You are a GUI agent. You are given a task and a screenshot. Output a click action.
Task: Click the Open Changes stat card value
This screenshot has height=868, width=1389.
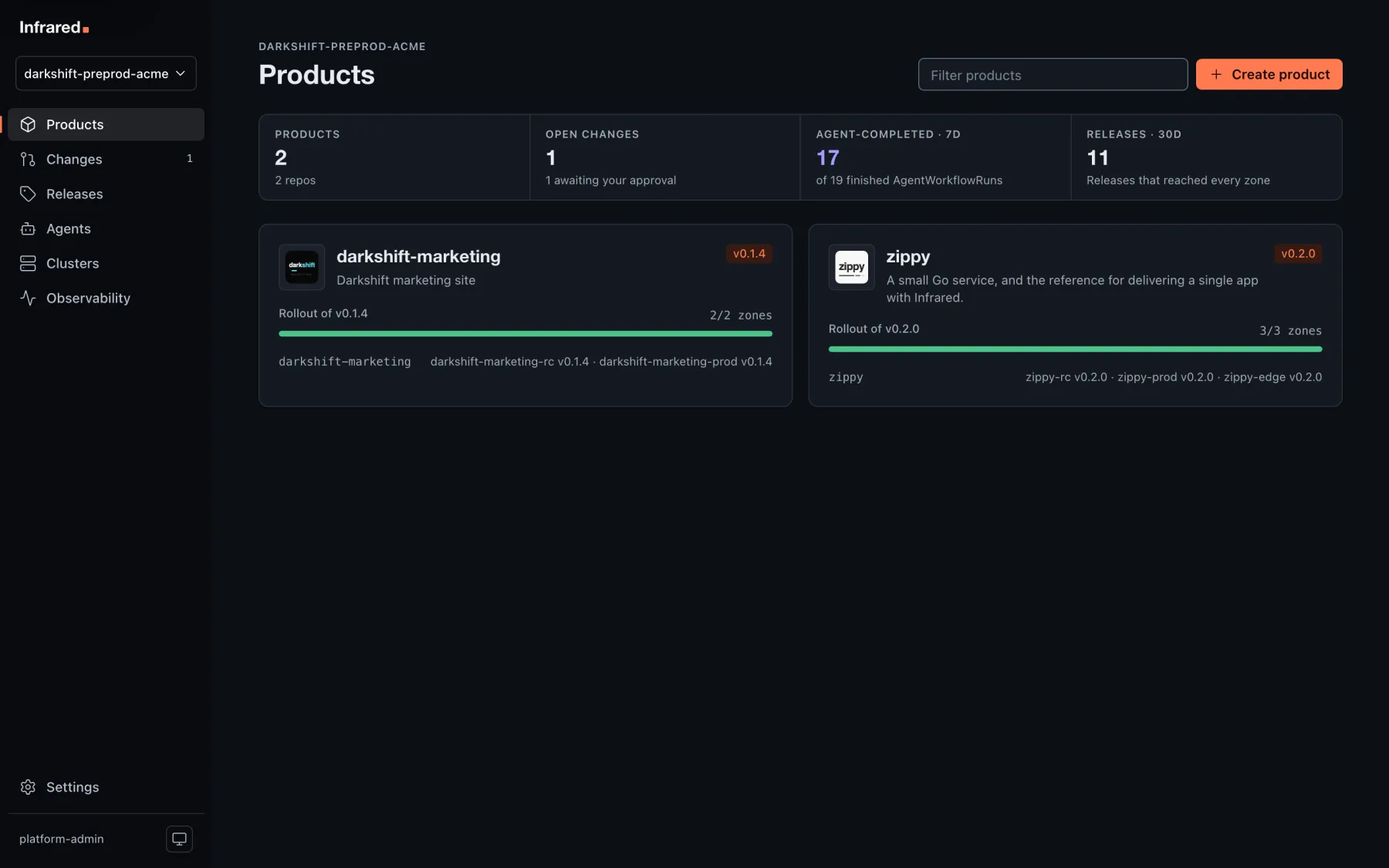551,157
